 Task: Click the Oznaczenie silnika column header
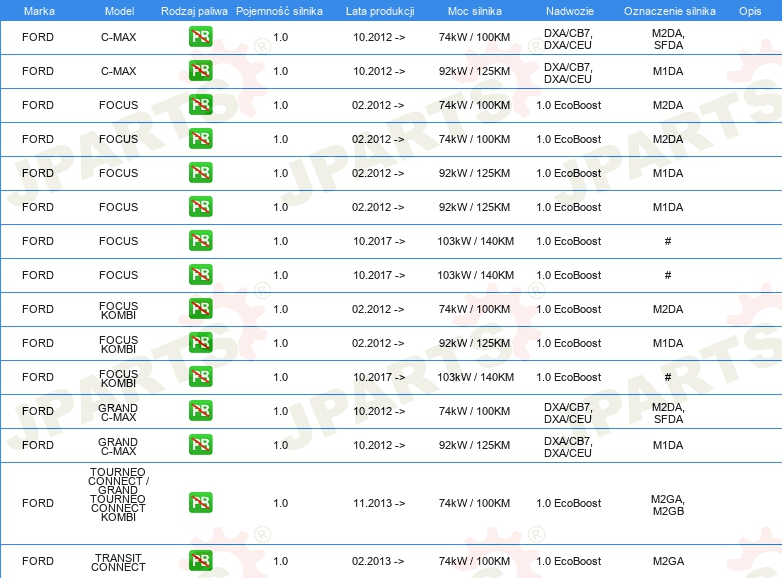click(670, 11)
